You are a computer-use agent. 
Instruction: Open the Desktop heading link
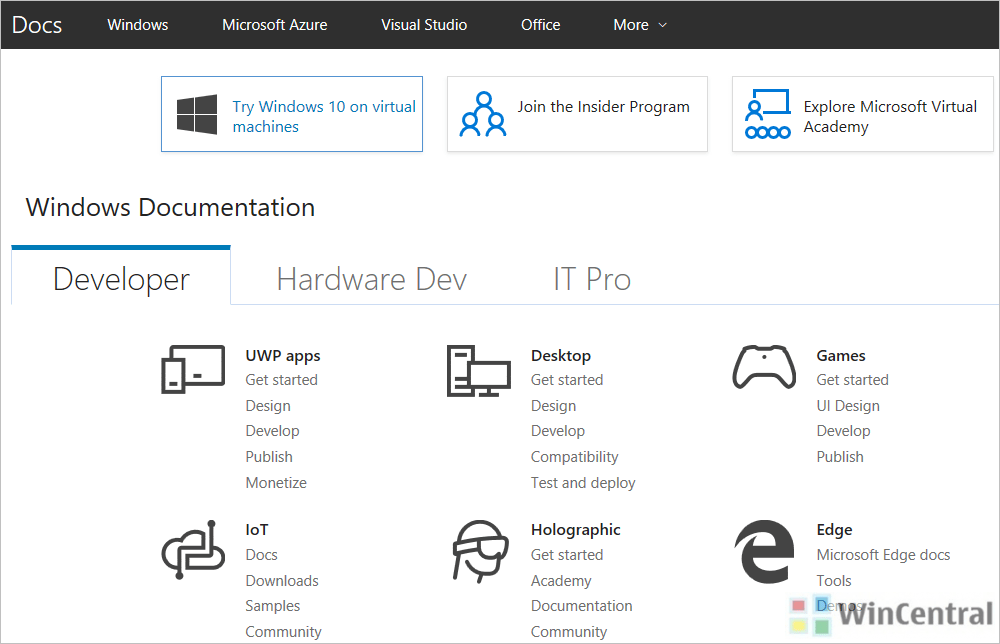click(561, 356)
